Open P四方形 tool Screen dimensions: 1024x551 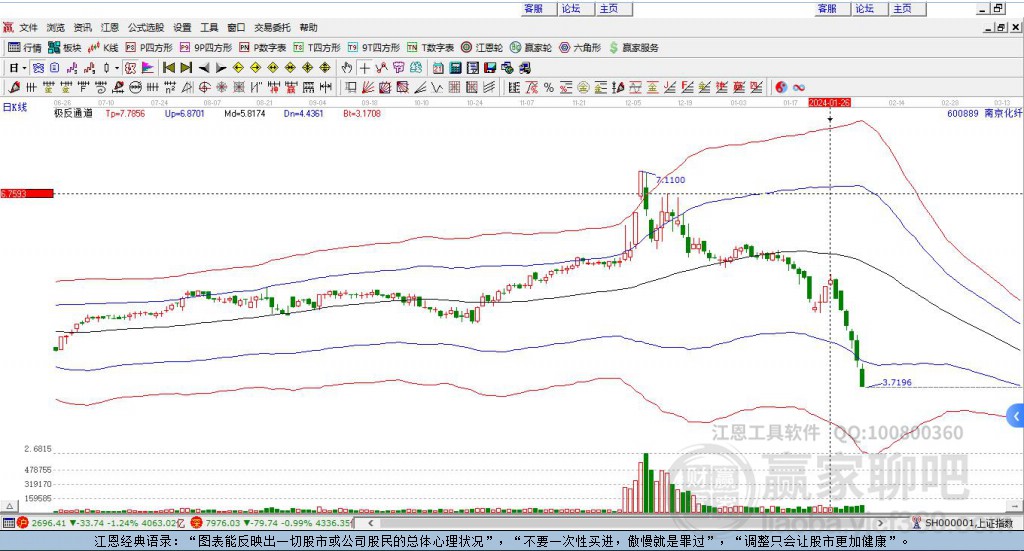[149, 48]
